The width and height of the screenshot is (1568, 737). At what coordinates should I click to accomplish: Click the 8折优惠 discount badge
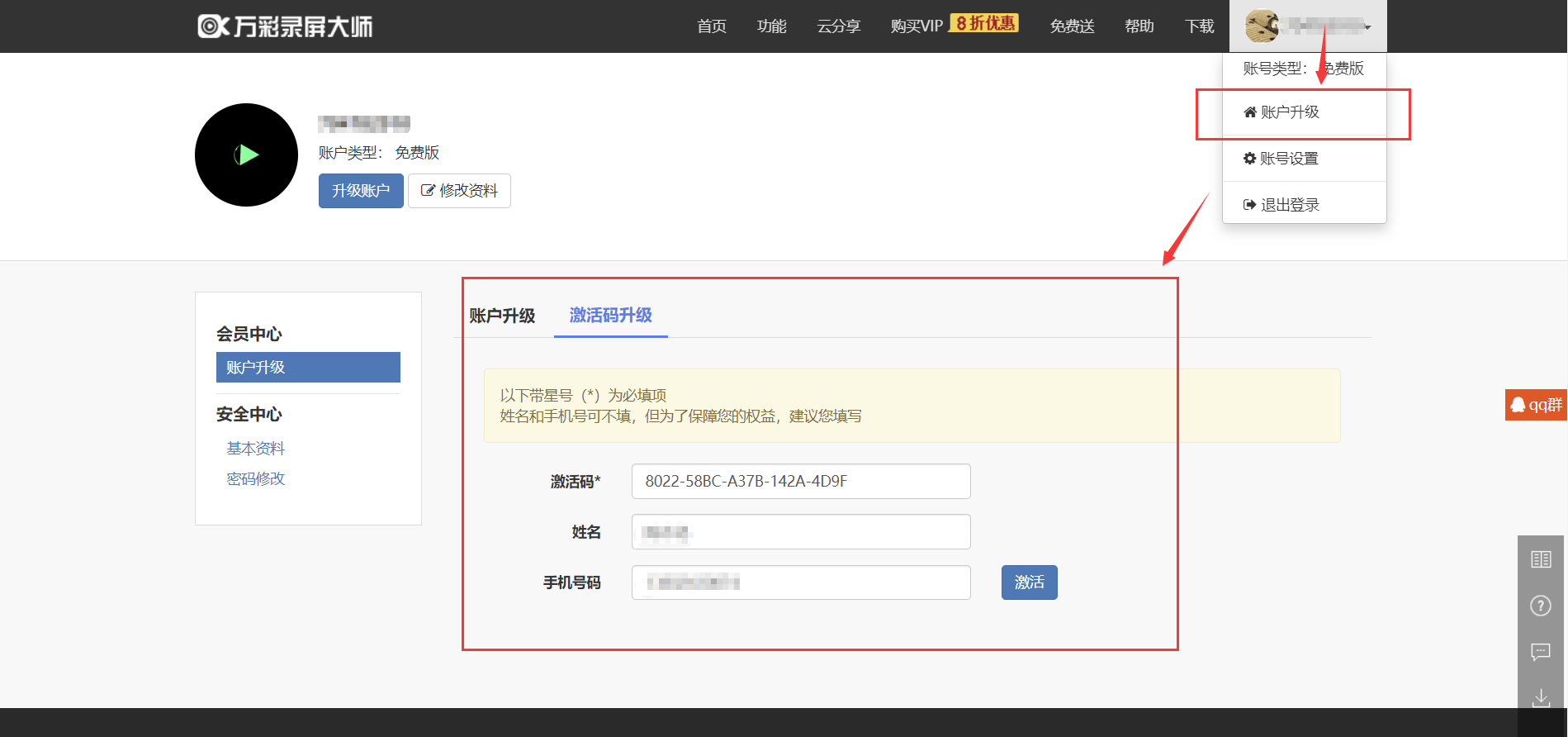click(984, 23)
